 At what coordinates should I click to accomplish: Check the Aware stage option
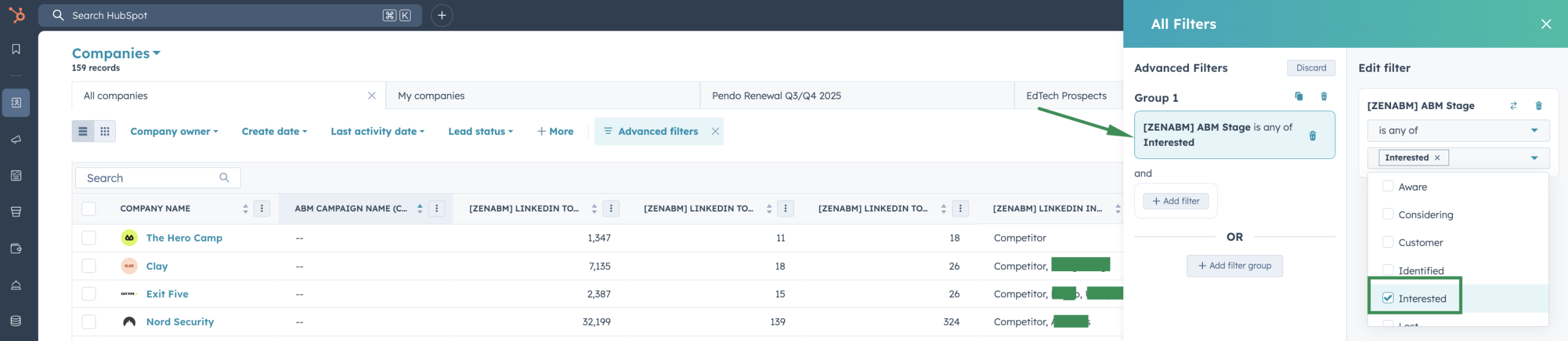pos(1388,186)
